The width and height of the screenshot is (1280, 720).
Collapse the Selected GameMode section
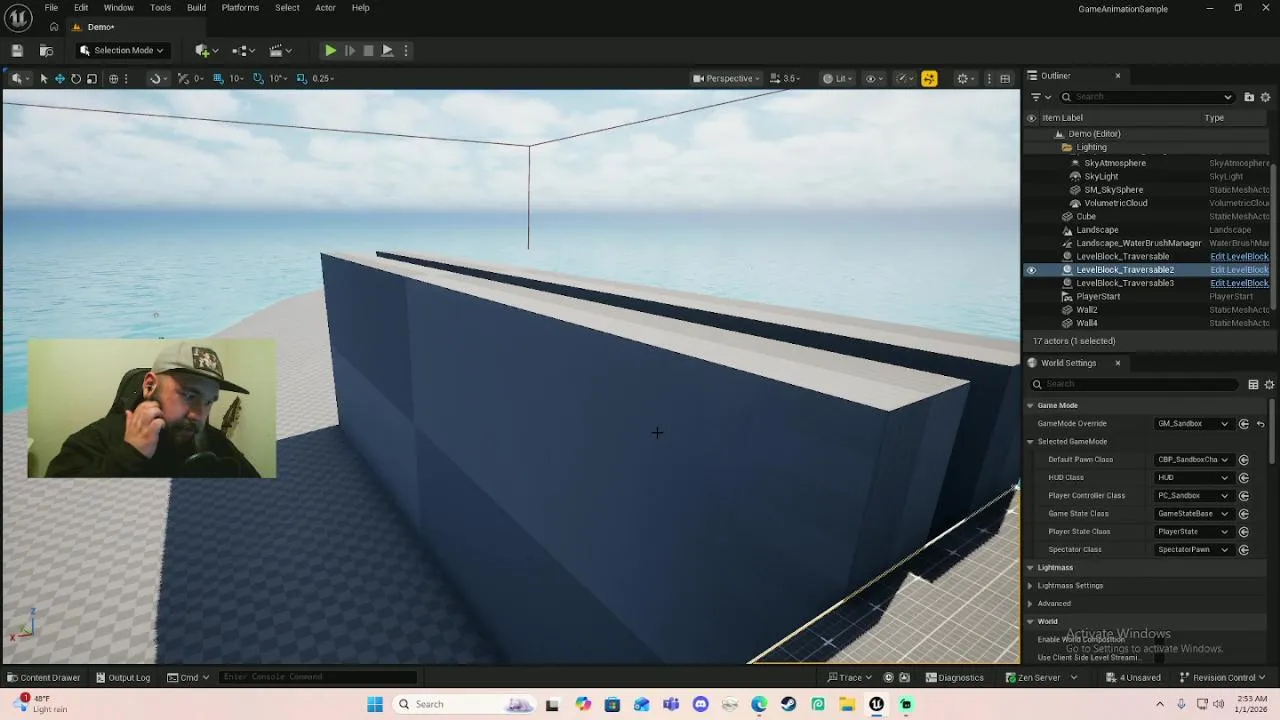1030,442
